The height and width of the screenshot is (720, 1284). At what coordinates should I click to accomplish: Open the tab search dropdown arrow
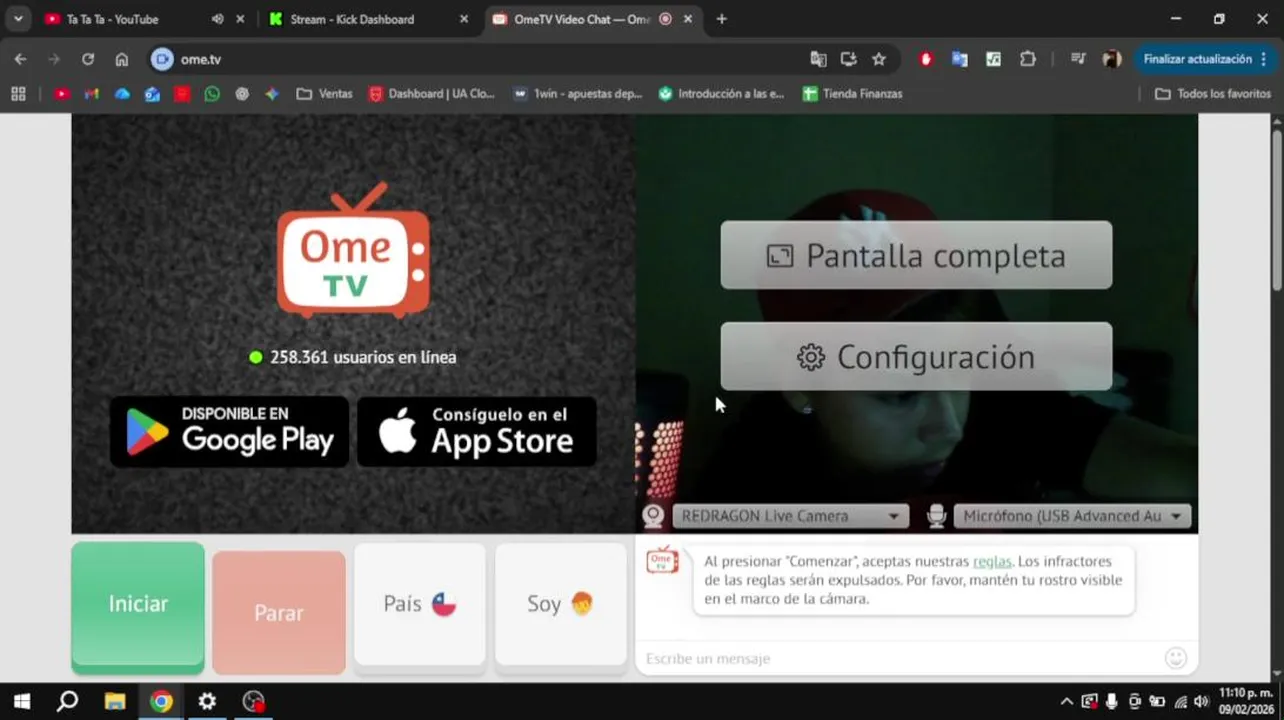[18, 19]
